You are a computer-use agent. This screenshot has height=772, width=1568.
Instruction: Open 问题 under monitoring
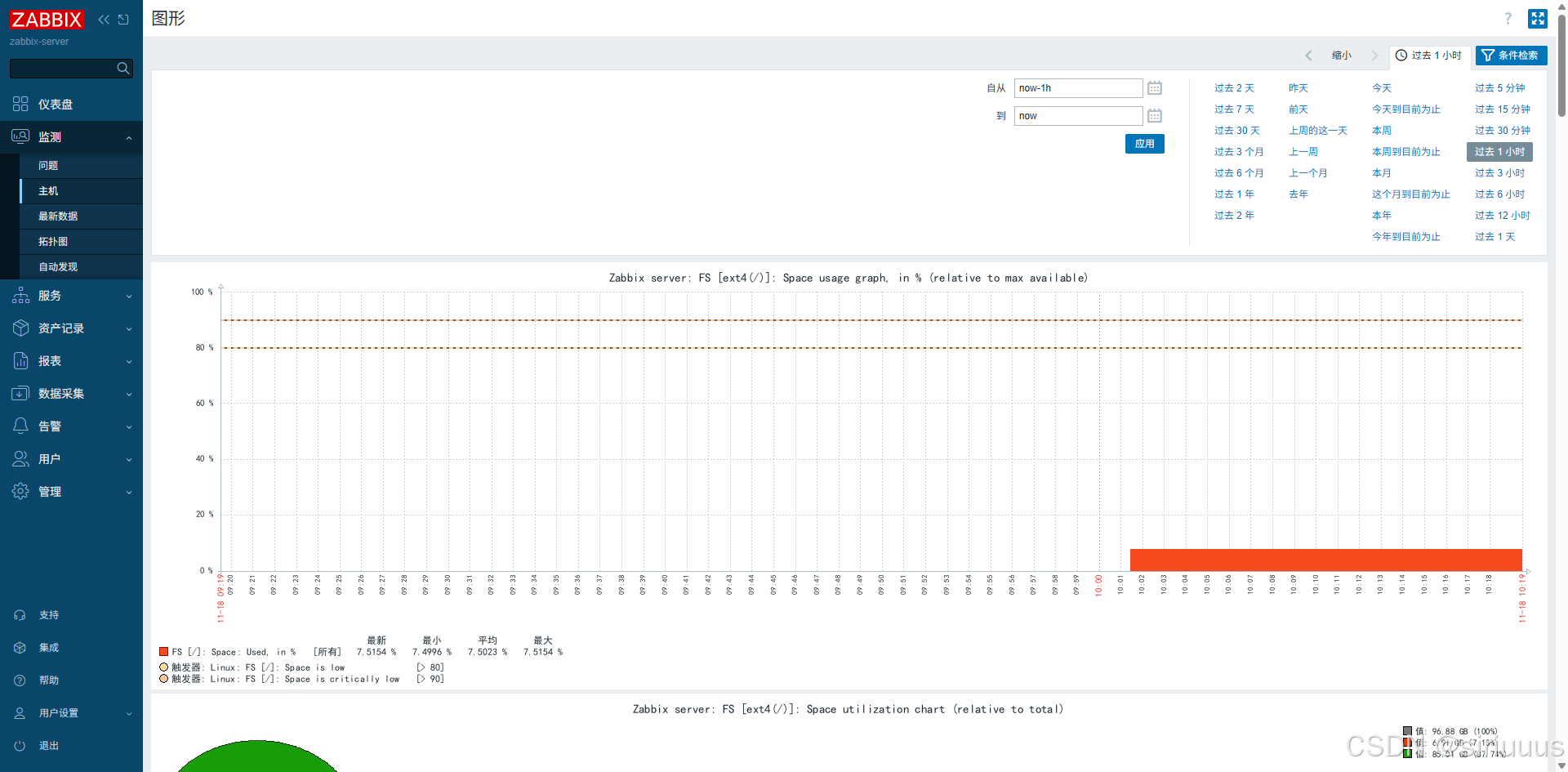pyautogui.click(x=48, y=166)
